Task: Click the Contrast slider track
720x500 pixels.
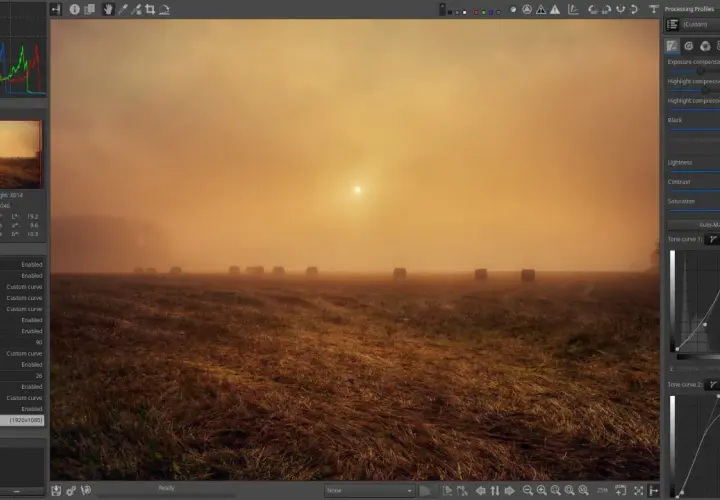Action: pos(693,191)
